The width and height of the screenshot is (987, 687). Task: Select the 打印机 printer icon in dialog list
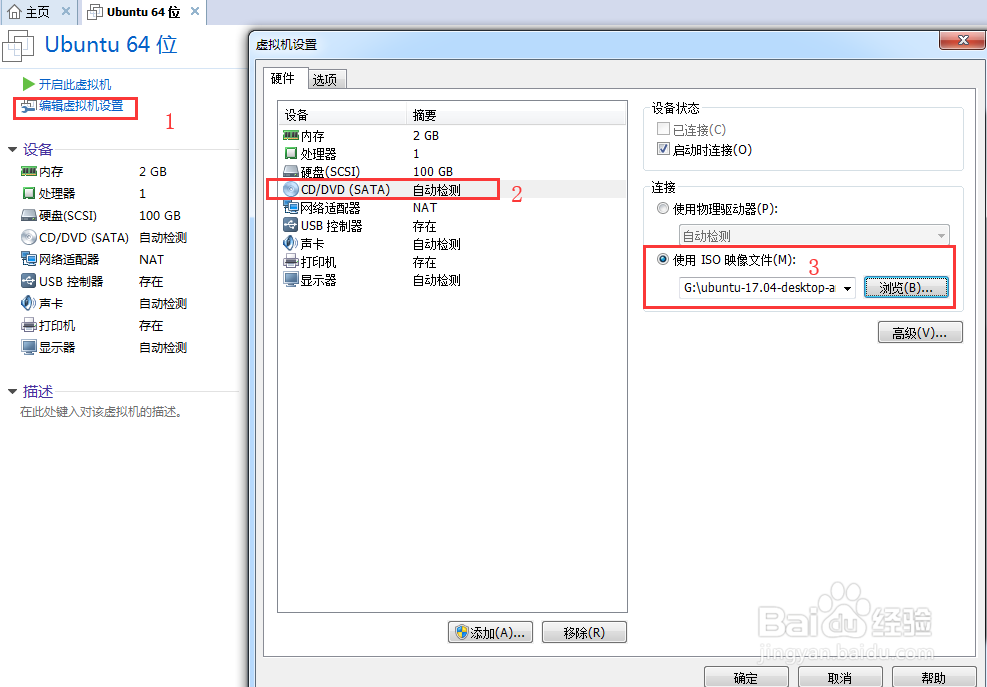[x=291, y=262]
